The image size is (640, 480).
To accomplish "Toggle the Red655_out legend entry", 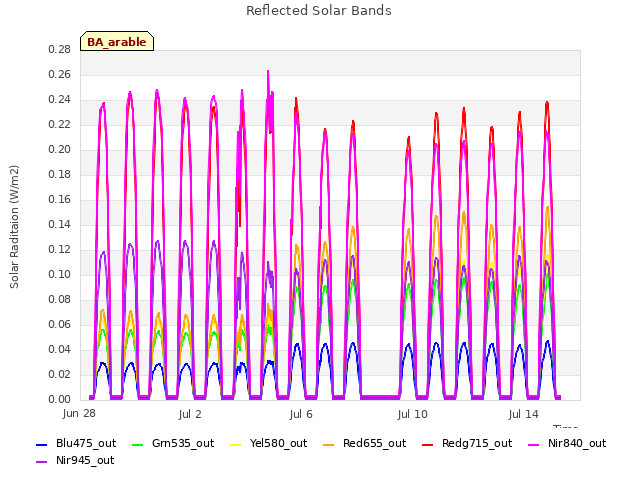I will tap(364, 444).
